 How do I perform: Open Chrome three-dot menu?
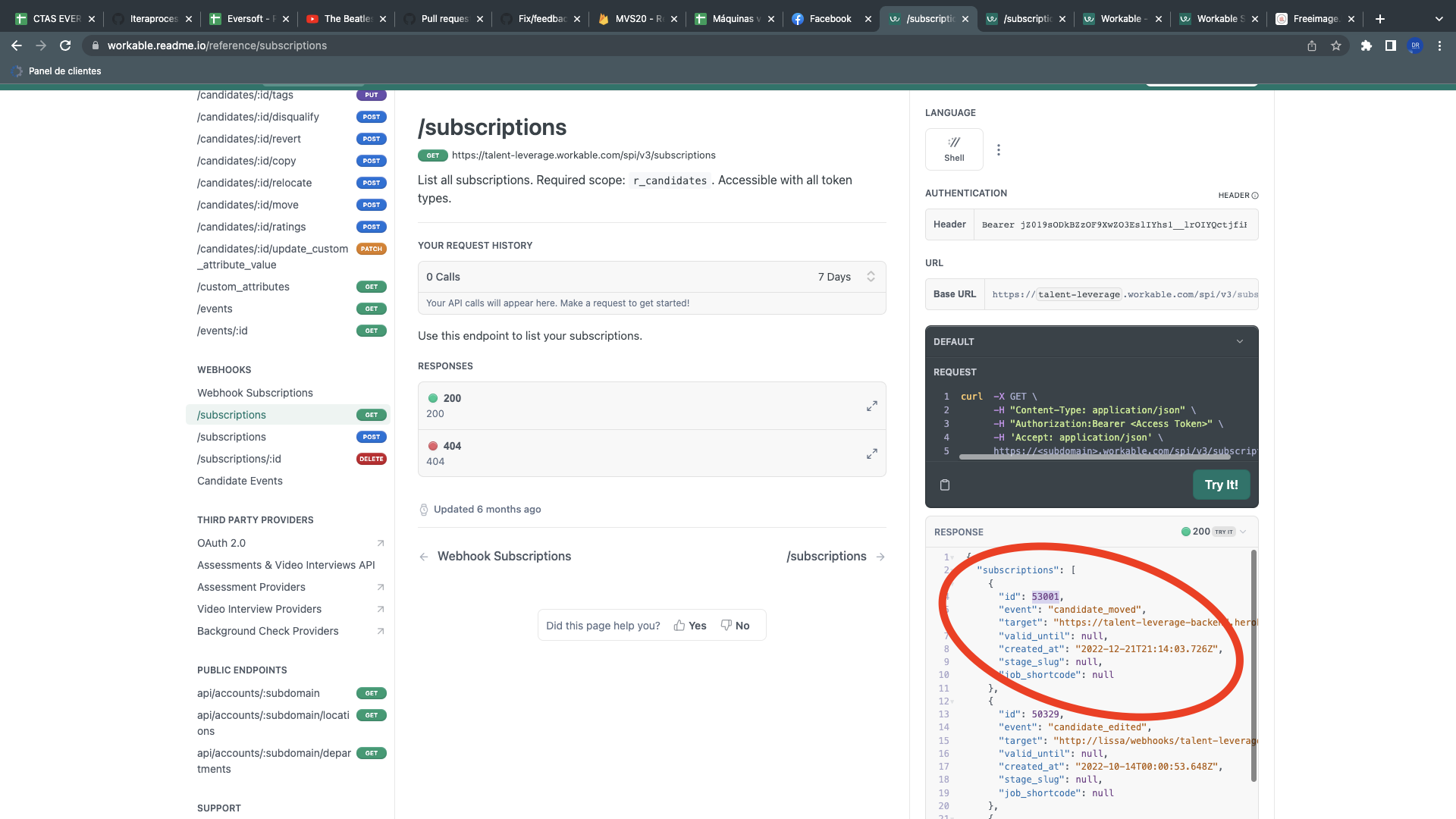click(1439, 45)
